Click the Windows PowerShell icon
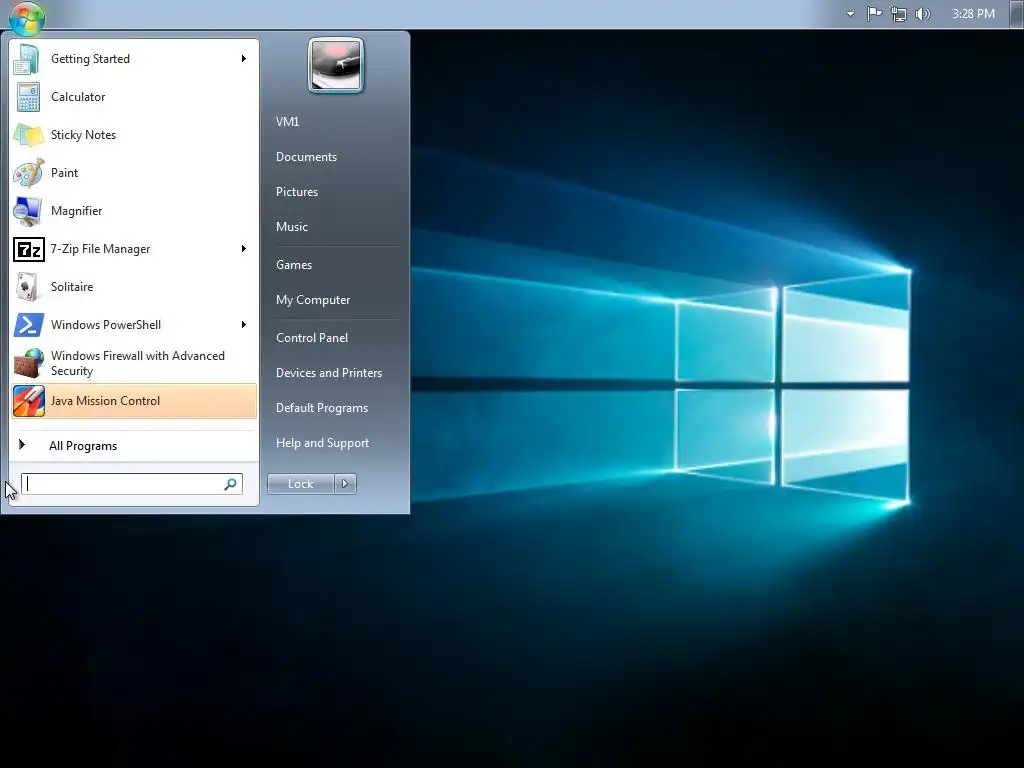This screenshot has height=768, width=1024. (29, 325)
